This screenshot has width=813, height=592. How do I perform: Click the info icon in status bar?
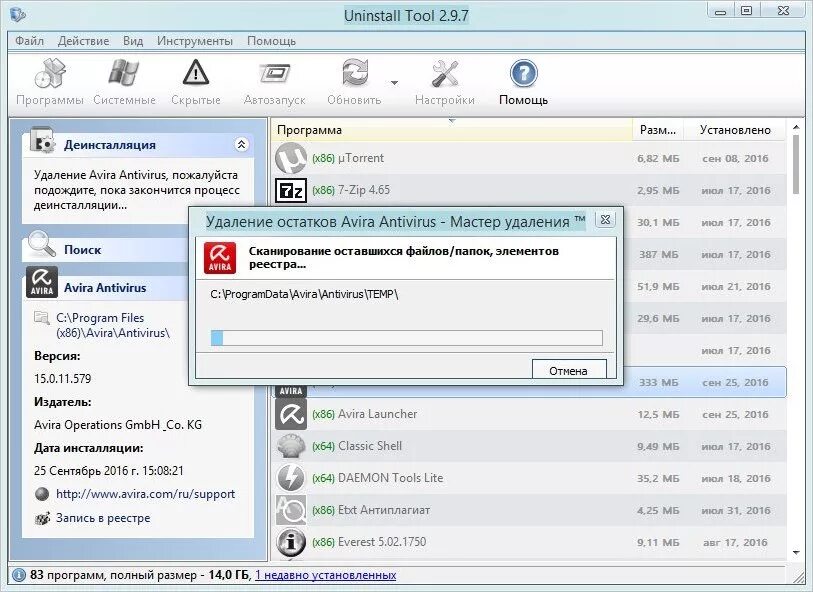tap(19, 575)
